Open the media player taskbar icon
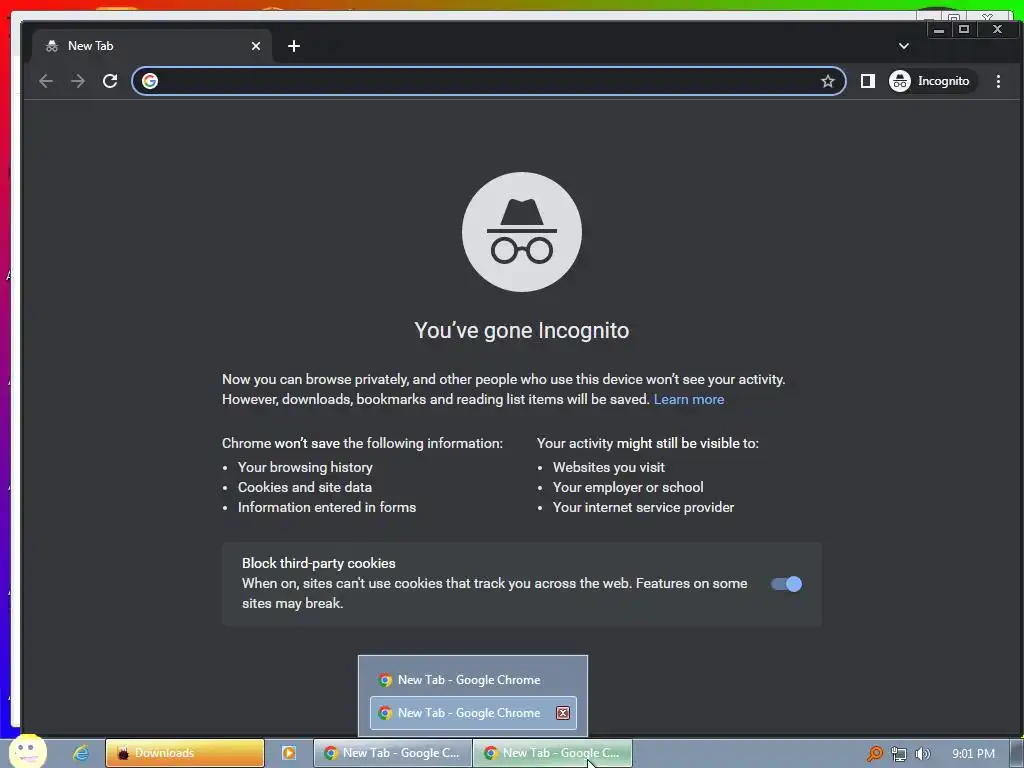Screen dimensions: 1024x768 point(289,753)
